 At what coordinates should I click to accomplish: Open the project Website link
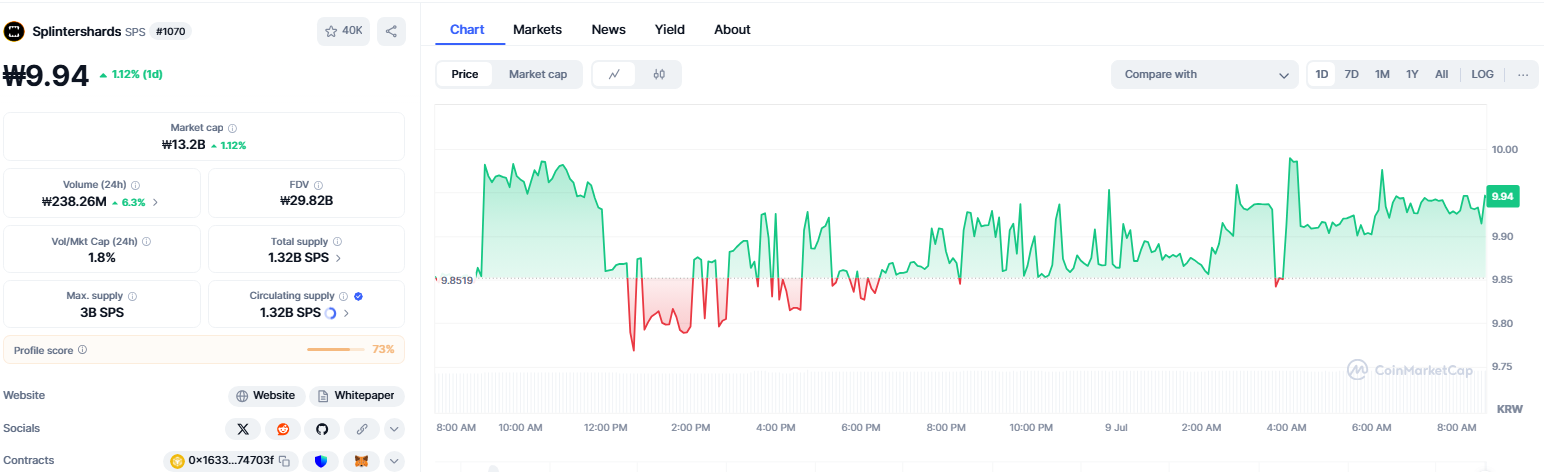(266, 396)
